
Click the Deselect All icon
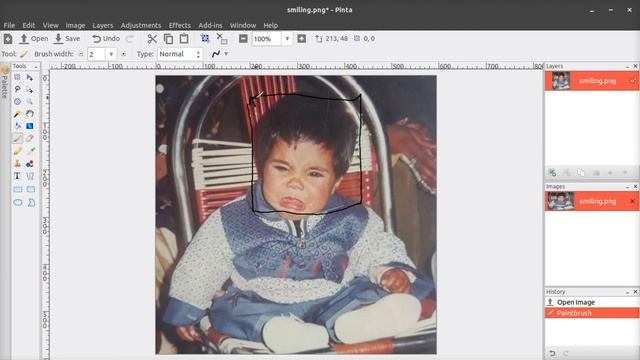[x=222, y=39]
